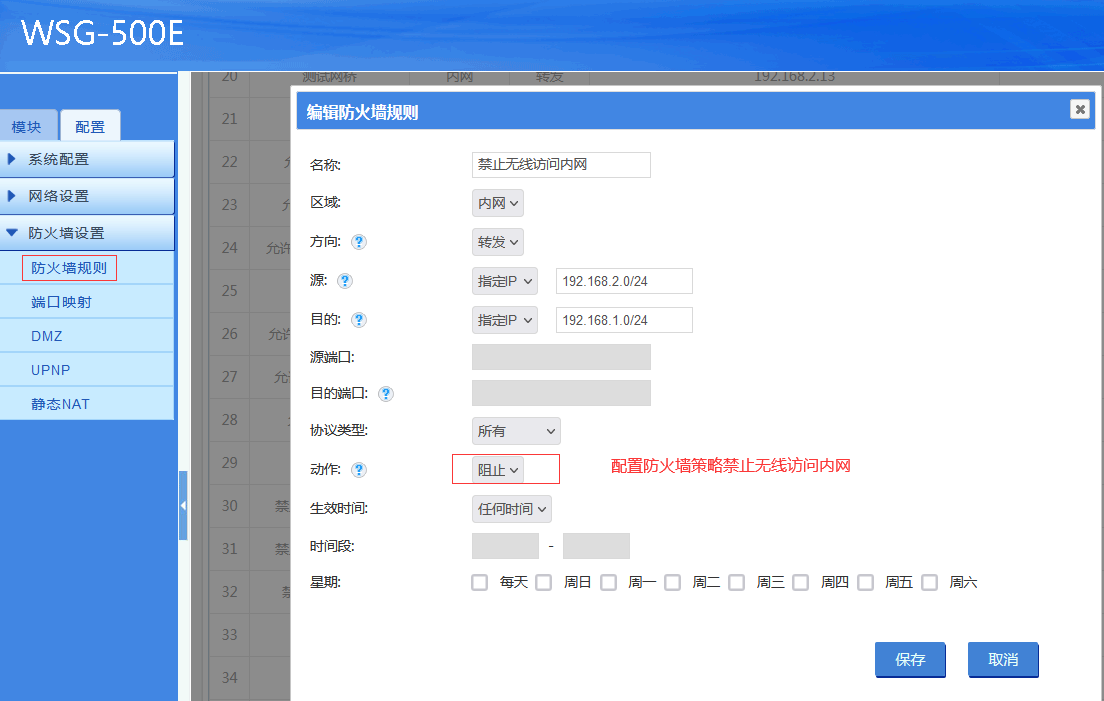The image size is (1104, 701).
Task: Close the 编辑防火墙规则 dialog with X
Action: pos(1079,110)
